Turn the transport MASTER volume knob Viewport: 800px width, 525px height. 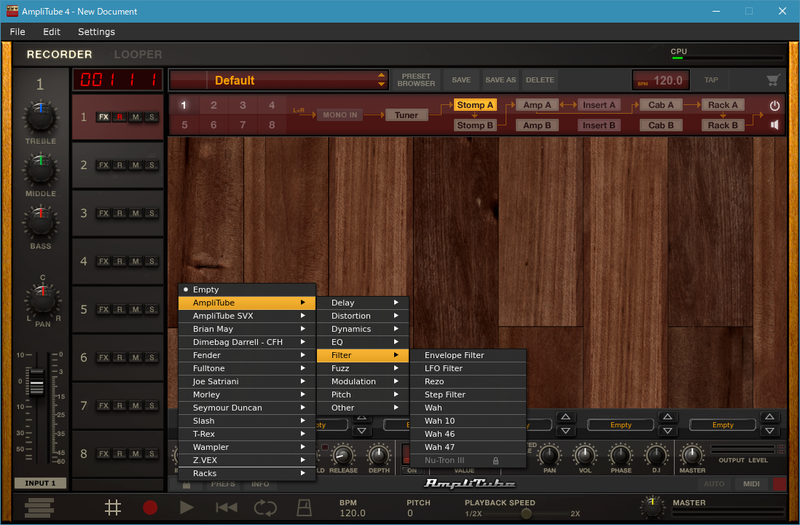pos(653,507)
